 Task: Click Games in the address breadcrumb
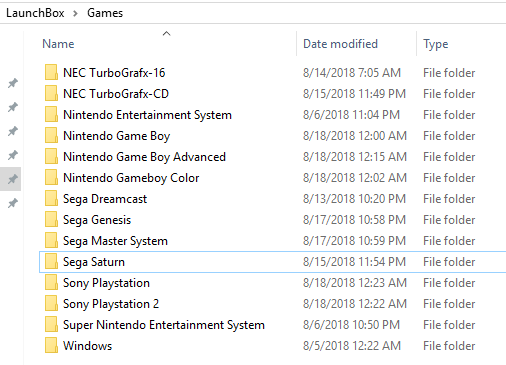pyautogui.click(x=105, y=13)
